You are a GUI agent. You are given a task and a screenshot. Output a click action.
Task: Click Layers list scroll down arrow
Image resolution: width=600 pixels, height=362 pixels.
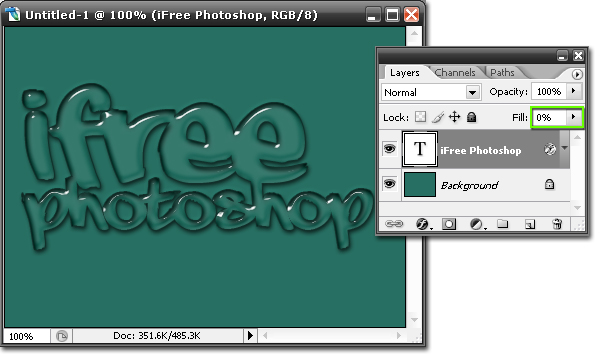pyautogui.click(x=577, y=208)
